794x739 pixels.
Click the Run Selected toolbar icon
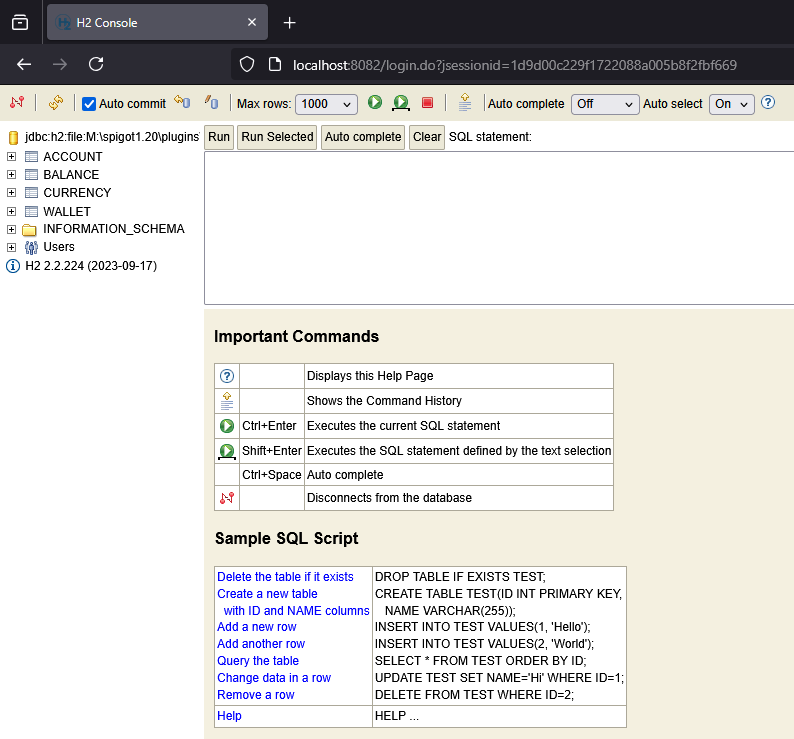(x=400, y=103)
